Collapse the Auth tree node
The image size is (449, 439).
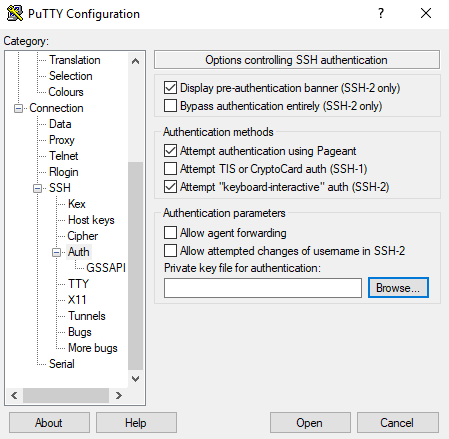[56, 252]
